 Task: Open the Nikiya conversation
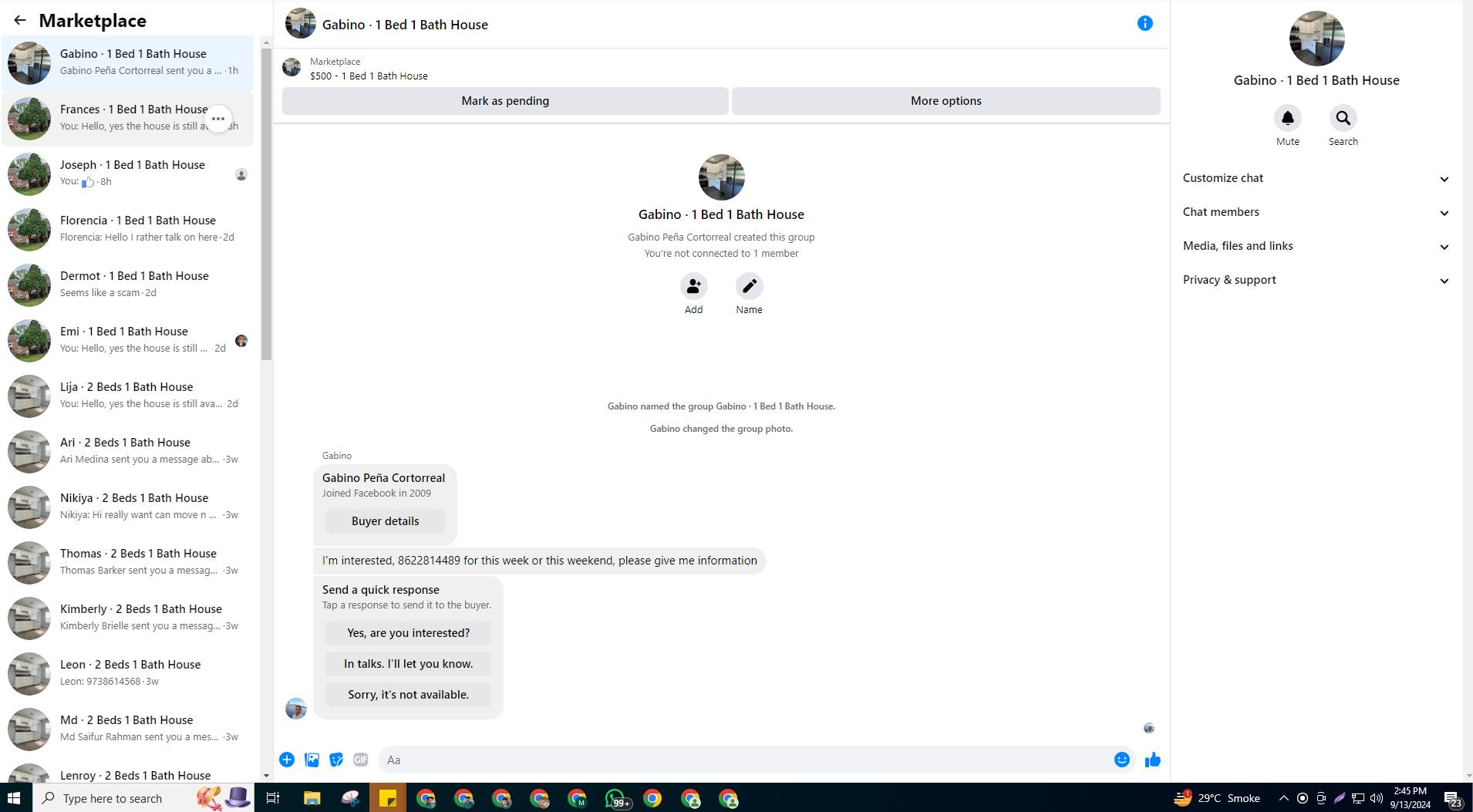point(127,507)
